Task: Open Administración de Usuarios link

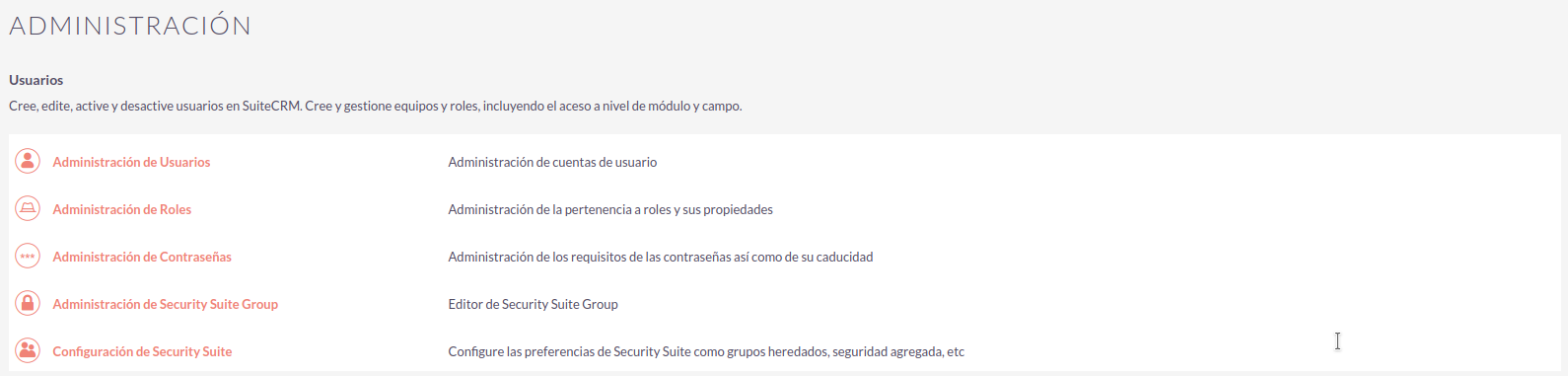Action: coord(131,162)
